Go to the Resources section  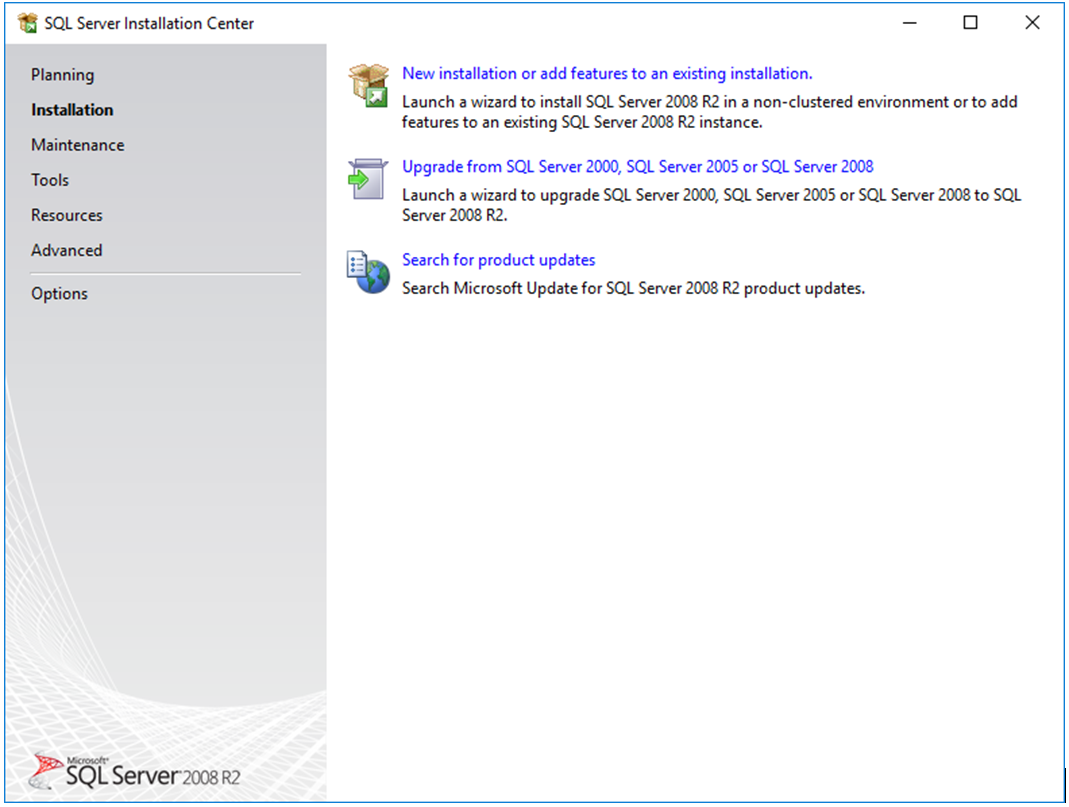(x=67, y=215)
